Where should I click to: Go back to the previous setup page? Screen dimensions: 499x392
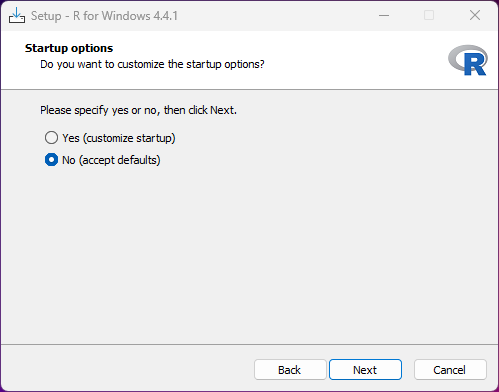click(x=290, y=370)
